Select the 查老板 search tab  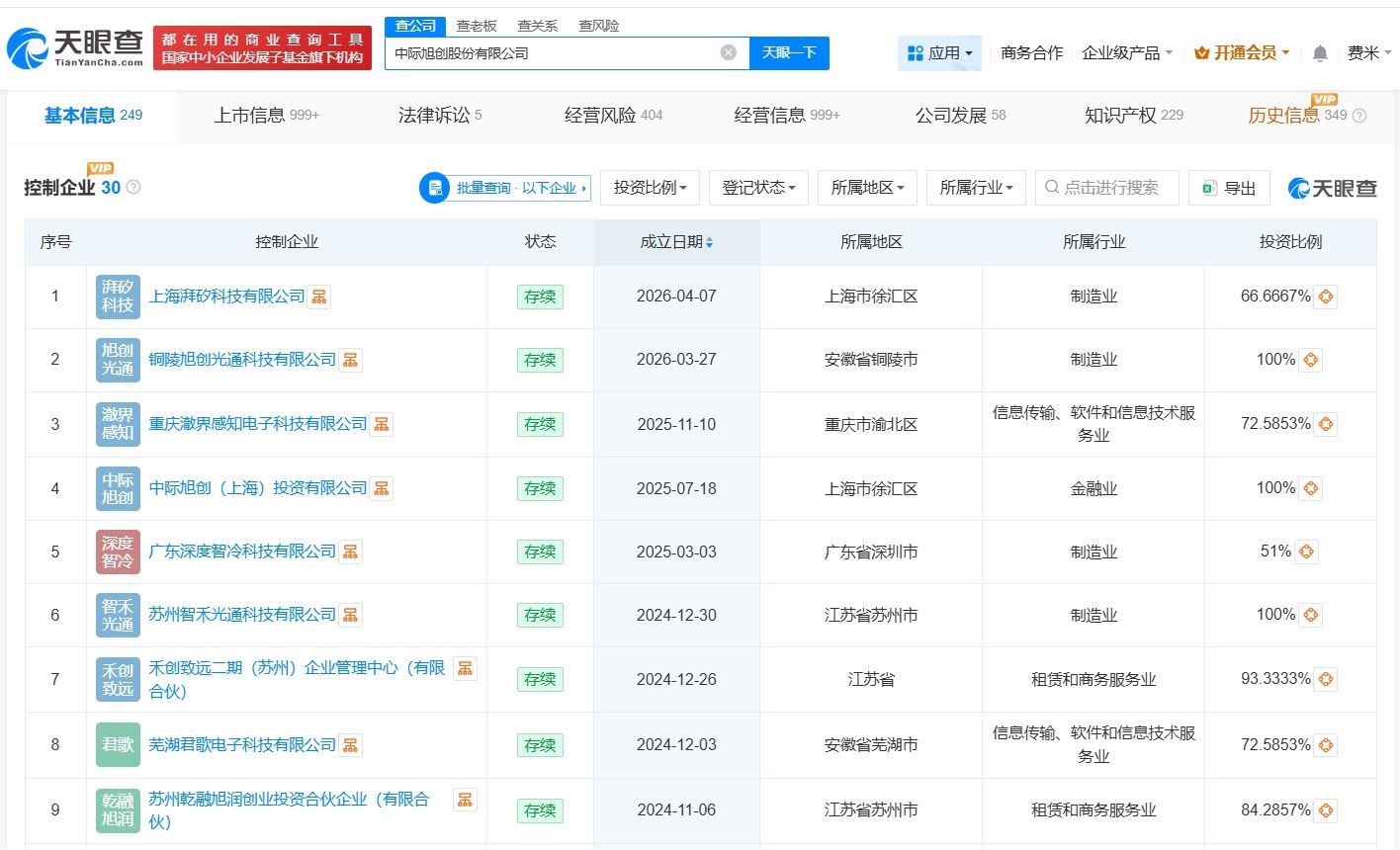coord(477,26)
